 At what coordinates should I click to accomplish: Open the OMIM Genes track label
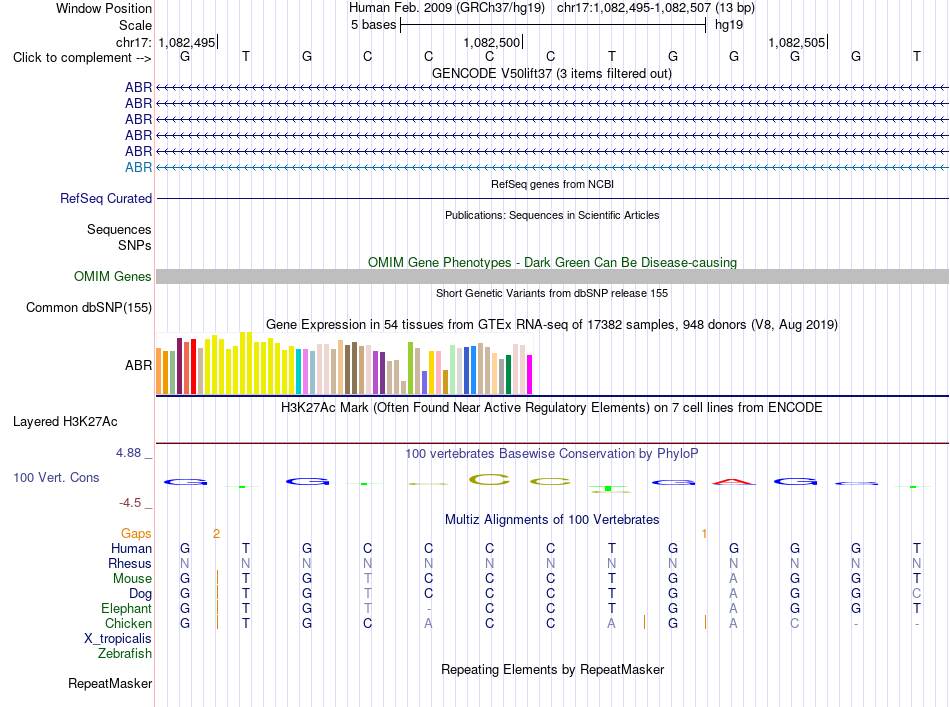tap(113, 276)
